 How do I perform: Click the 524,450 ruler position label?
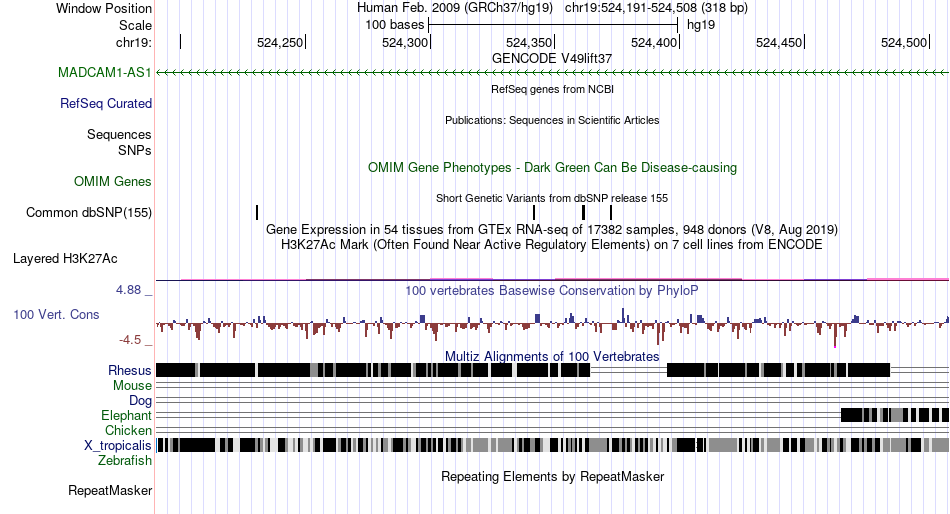779,43
